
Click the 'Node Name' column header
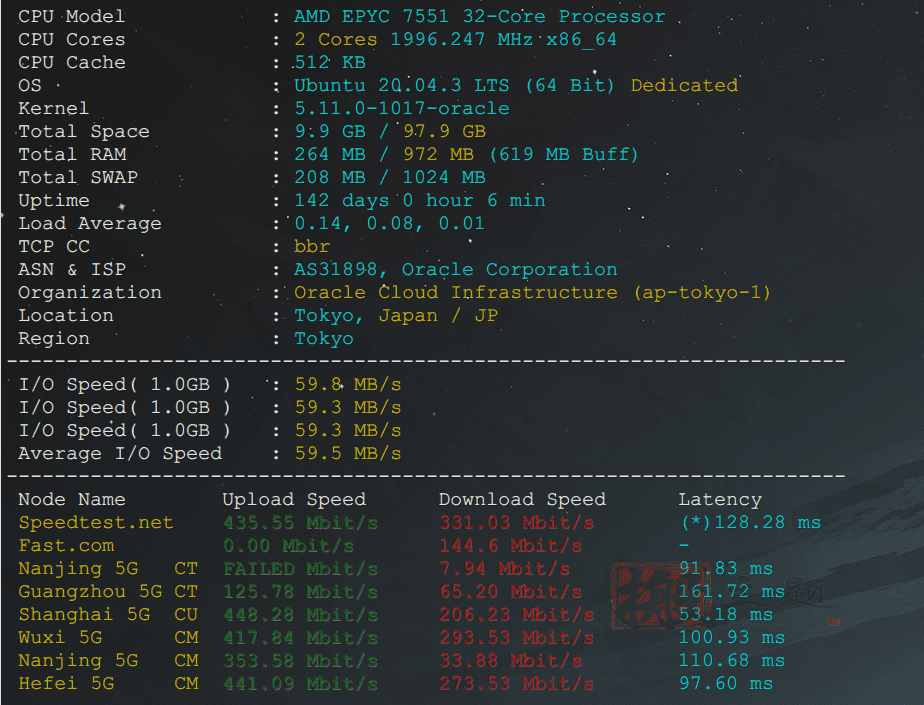point(72,499)
